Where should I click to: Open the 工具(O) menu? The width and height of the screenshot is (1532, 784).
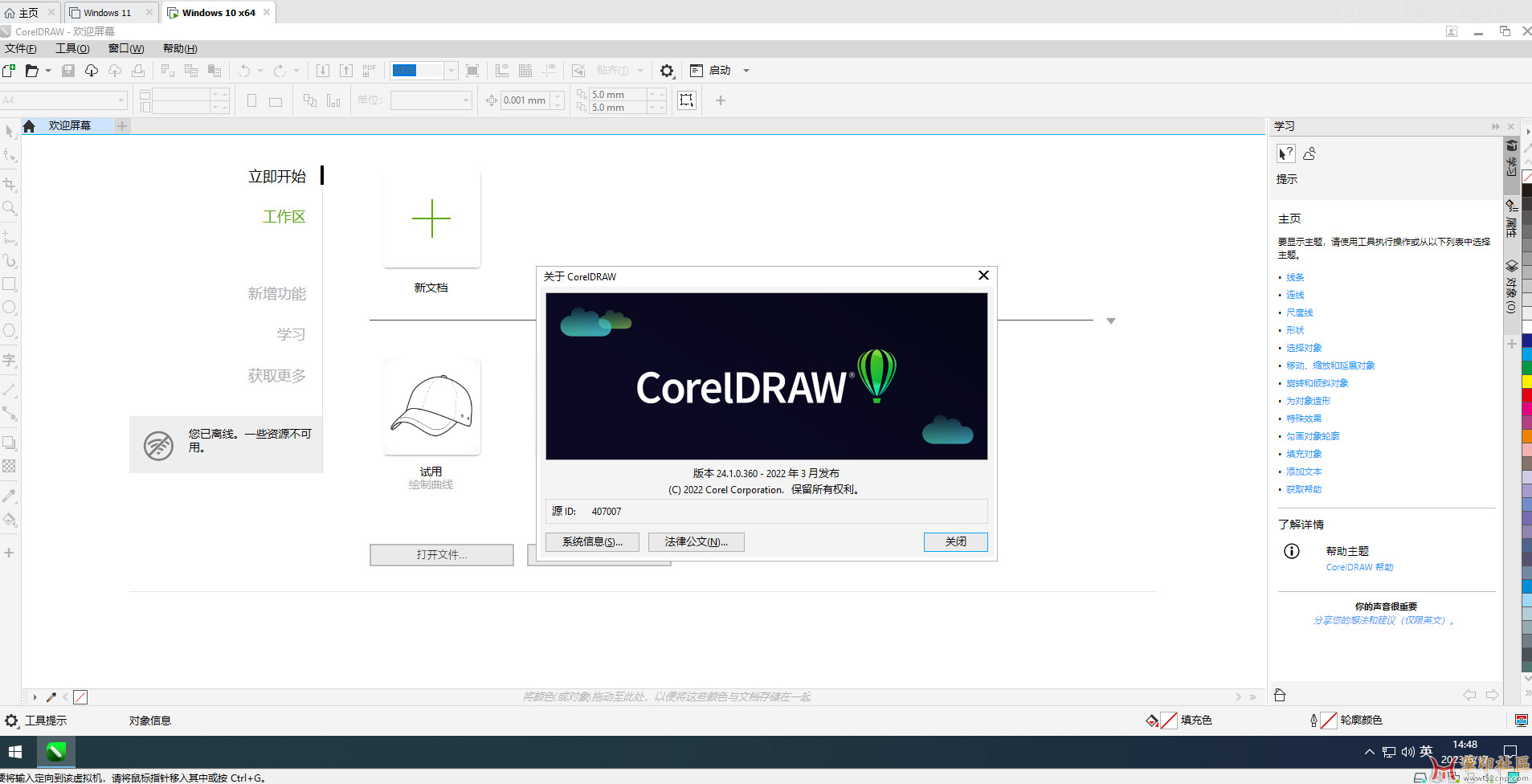pos(72,48)
